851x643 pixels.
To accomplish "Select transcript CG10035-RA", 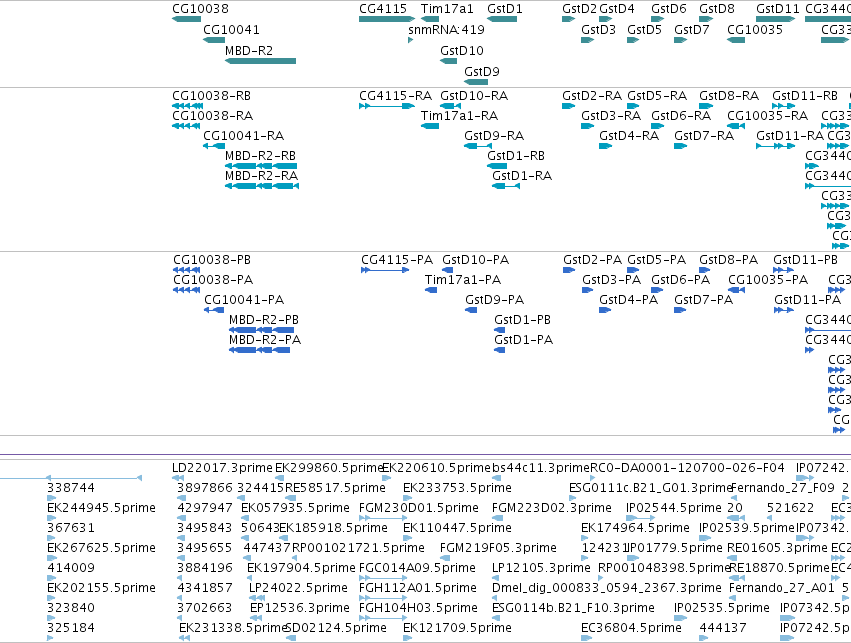I will (x=736, y=126).
